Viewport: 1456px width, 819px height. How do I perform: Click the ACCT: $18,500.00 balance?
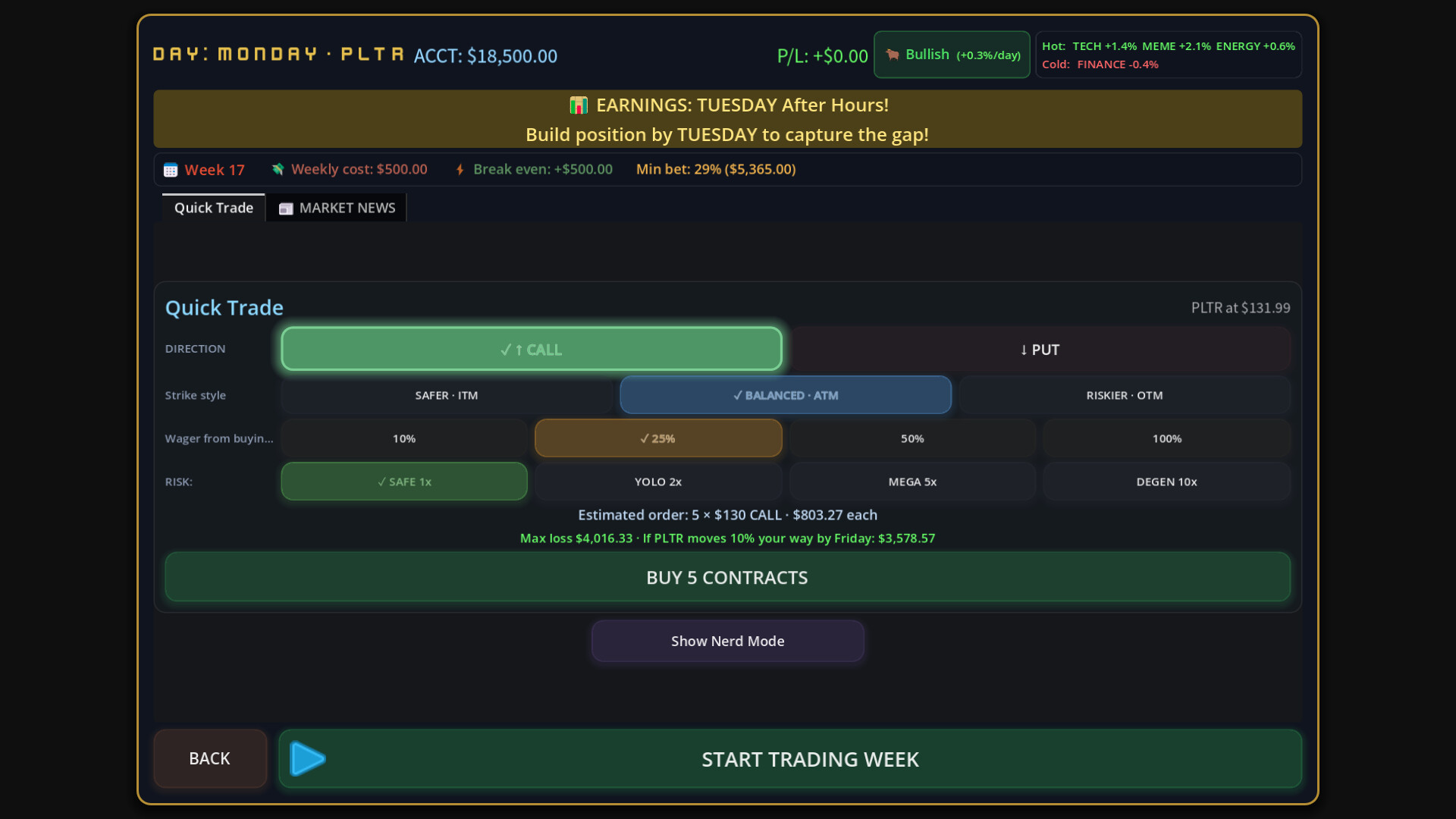point(485,56)
